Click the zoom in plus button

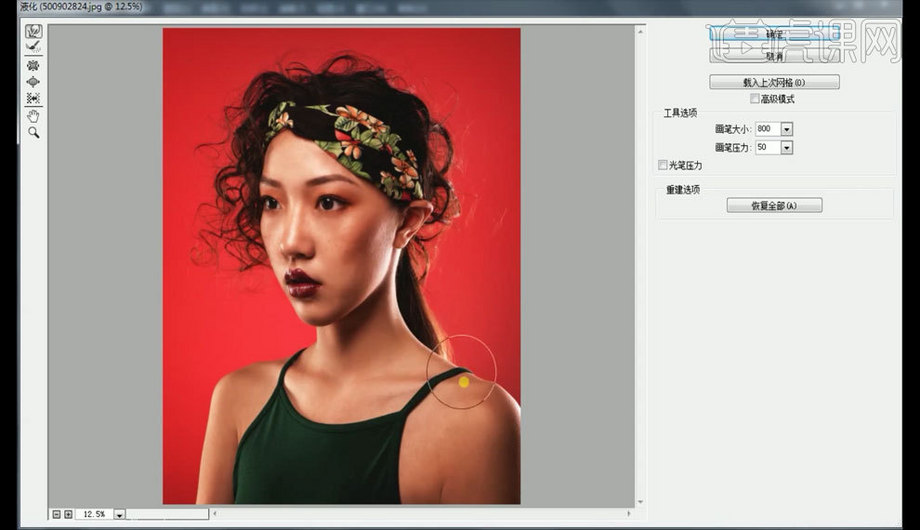pyautogui.click(x=68, y=514)
